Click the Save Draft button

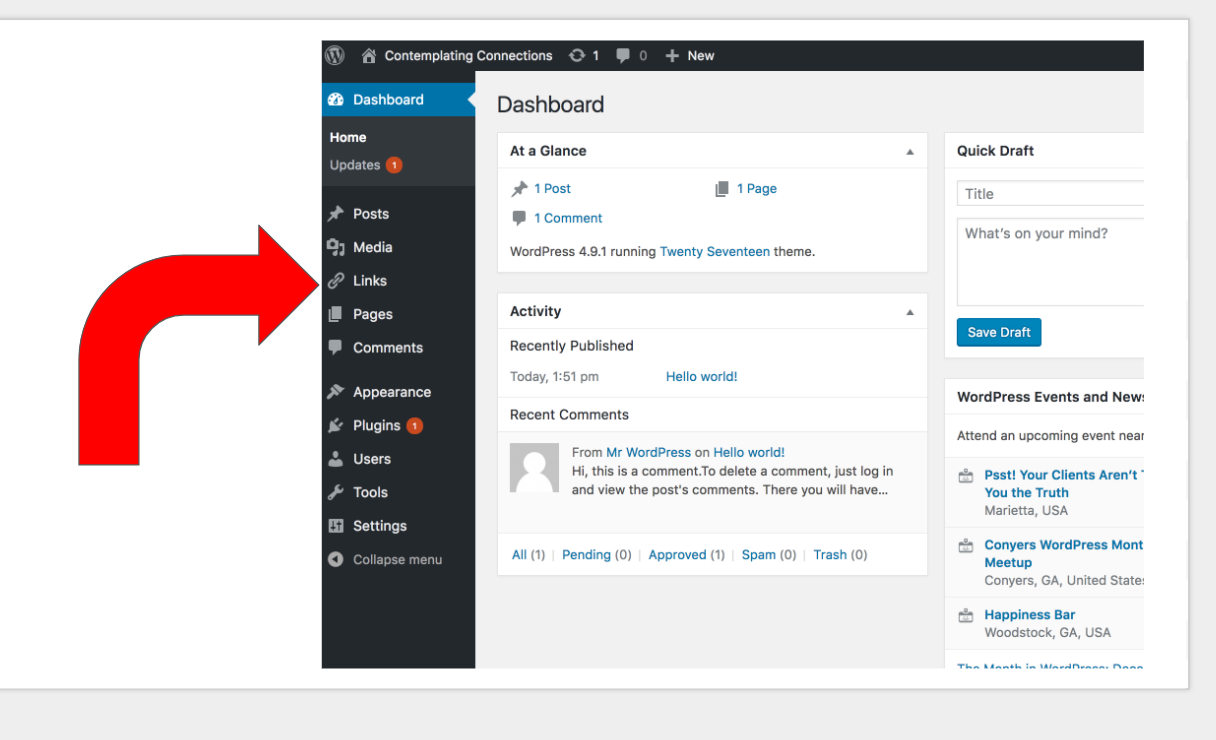(999, 333)
